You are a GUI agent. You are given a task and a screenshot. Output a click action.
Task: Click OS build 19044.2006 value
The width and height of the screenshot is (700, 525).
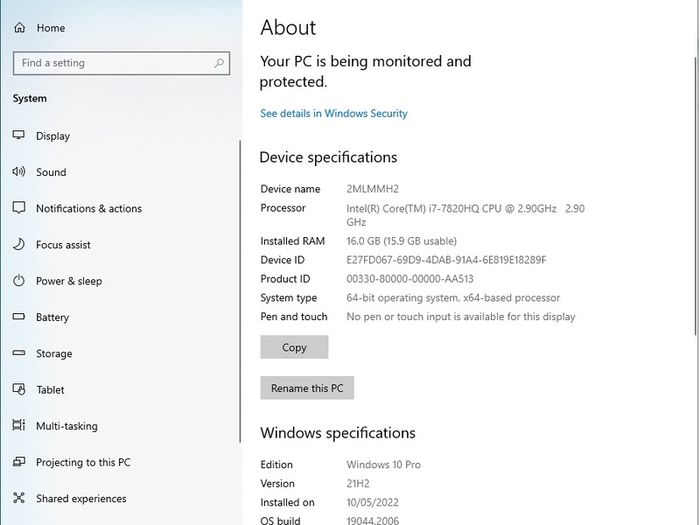pyautogui.click(x=372, y=520)
